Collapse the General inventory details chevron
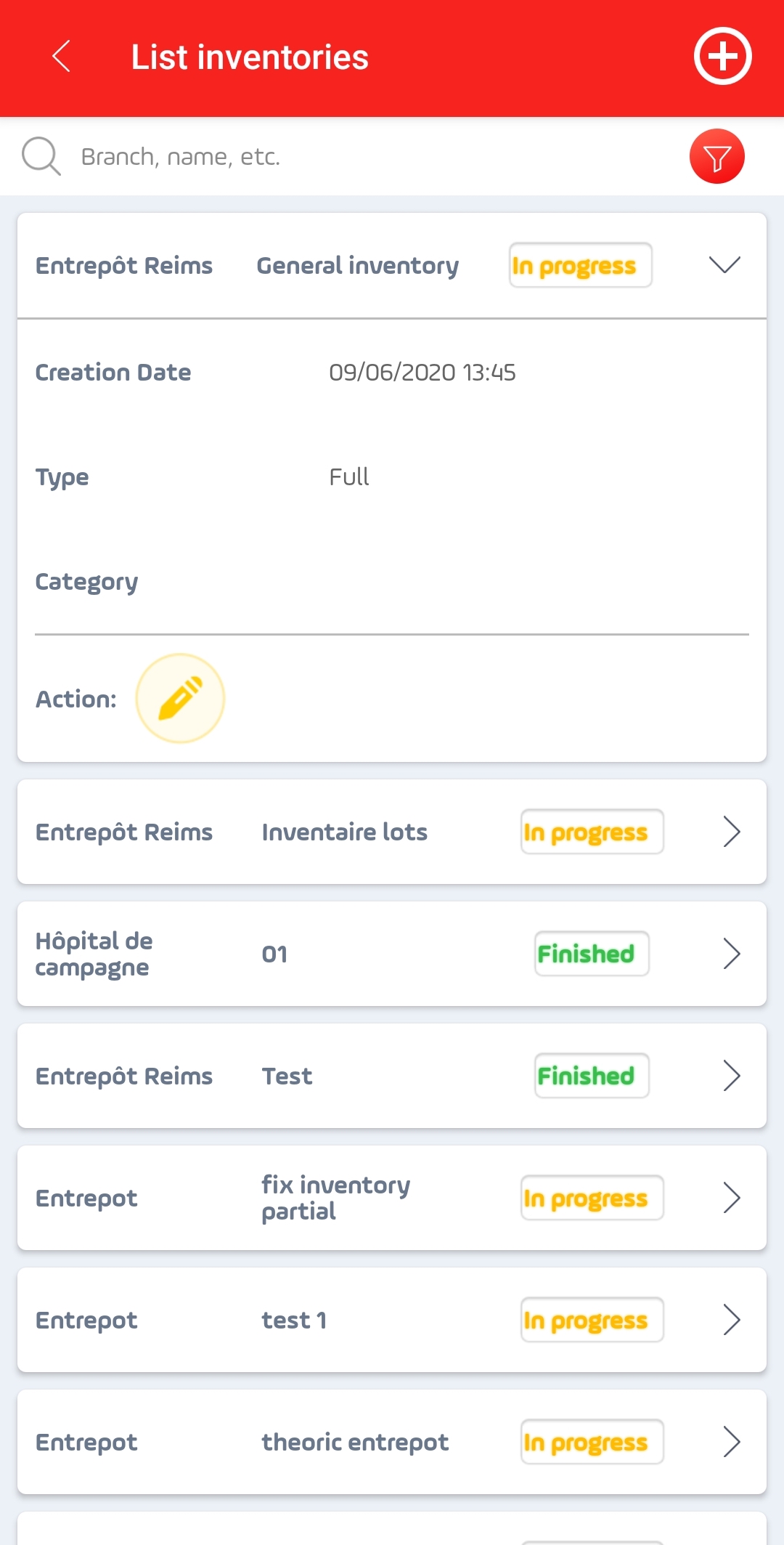 tap(724, 265)
